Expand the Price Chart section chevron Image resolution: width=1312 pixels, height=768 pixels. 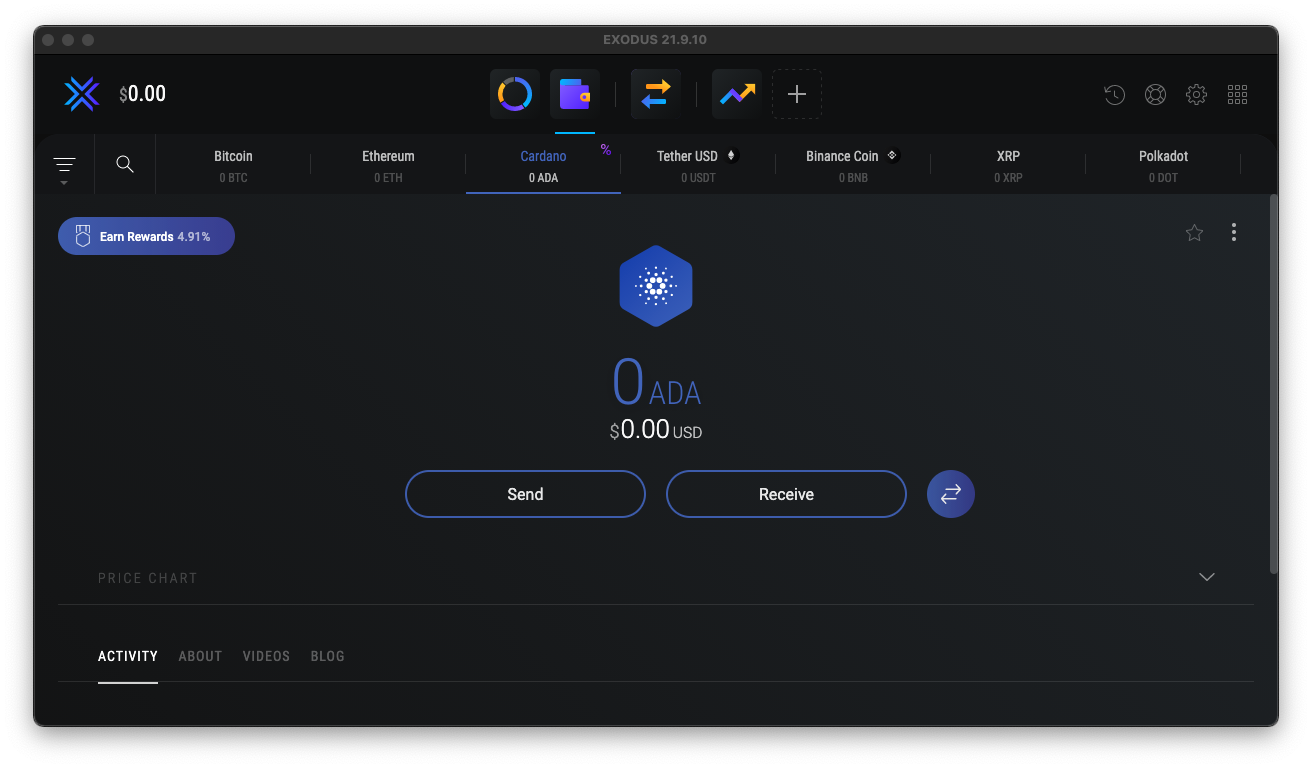[1207, 577]
